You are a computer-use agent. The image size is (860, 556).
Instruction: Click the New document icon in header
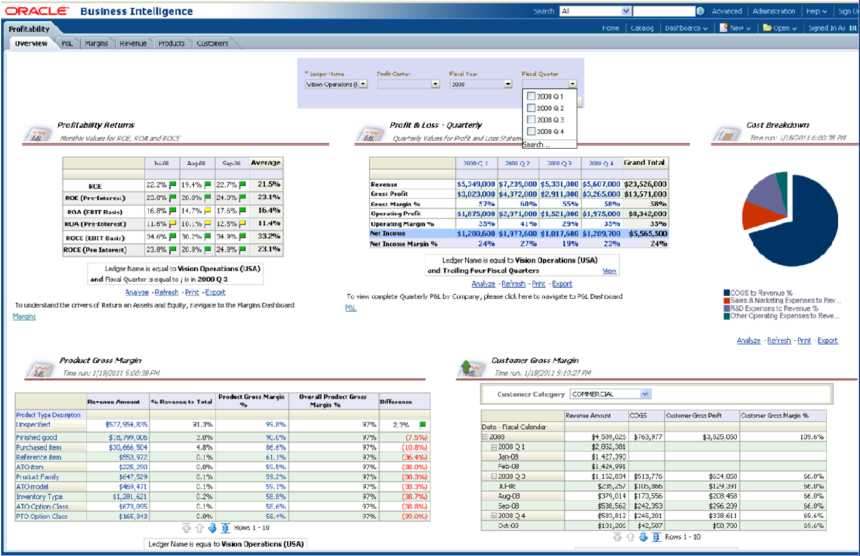tap(723, 27)
